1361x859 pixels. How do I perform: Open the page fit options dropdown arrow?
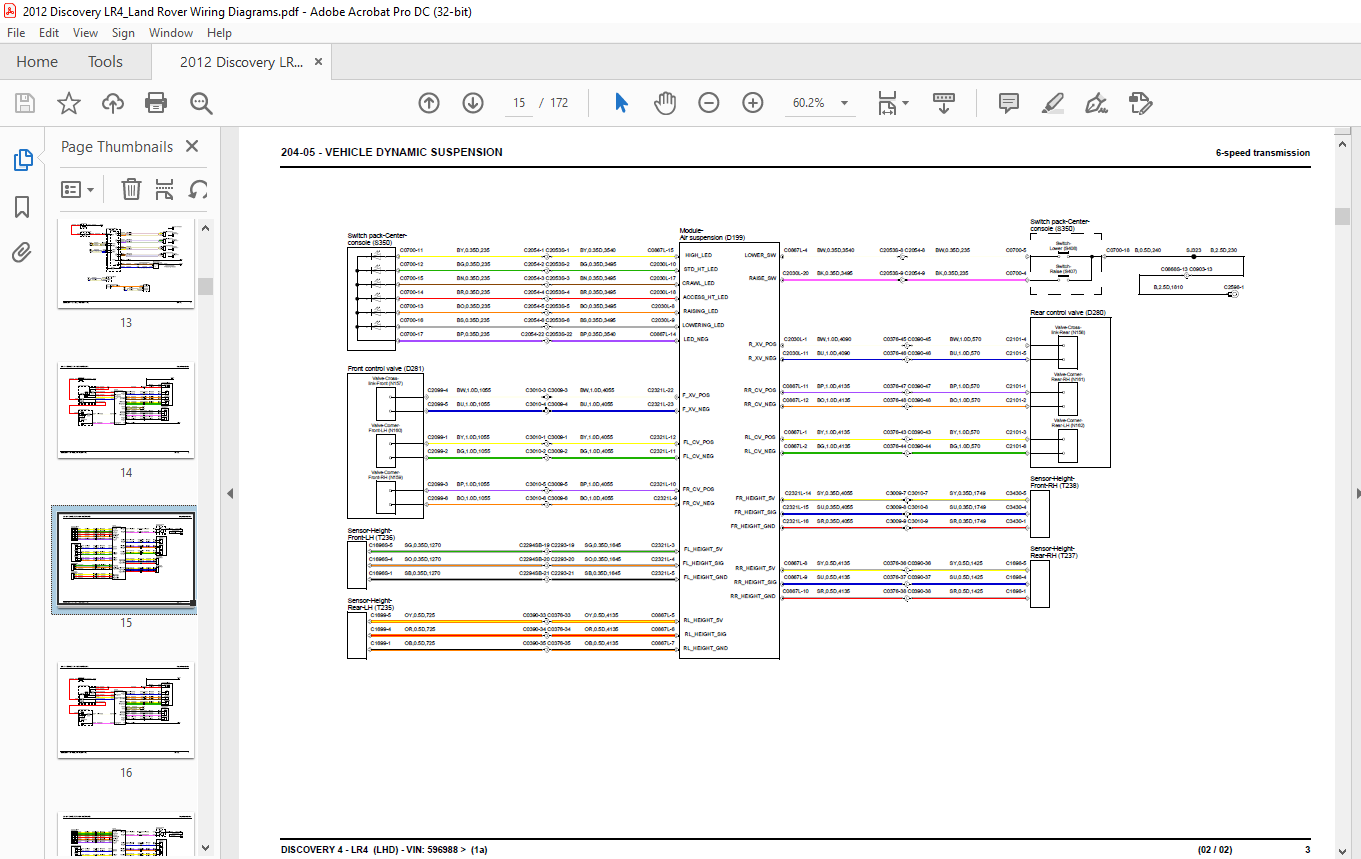coord(905,103)
